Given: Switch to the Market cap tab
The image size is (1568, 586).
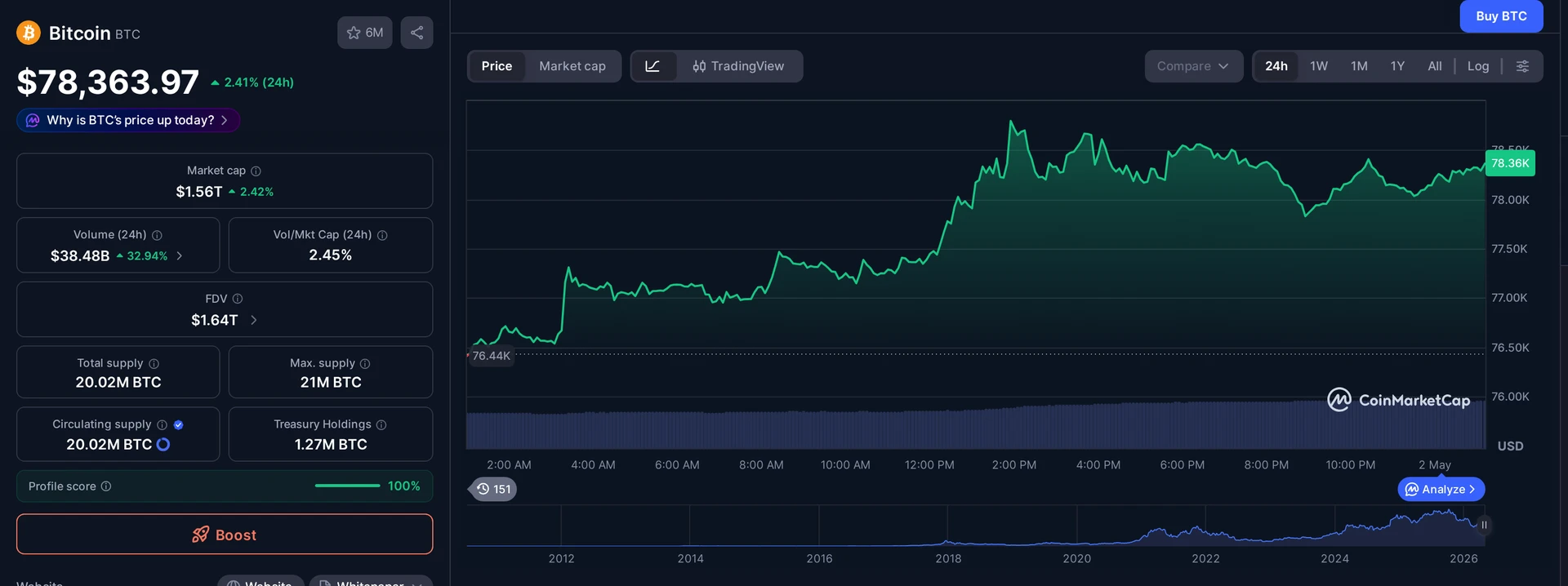Looking at the screenshot, I should click(572, 66).
